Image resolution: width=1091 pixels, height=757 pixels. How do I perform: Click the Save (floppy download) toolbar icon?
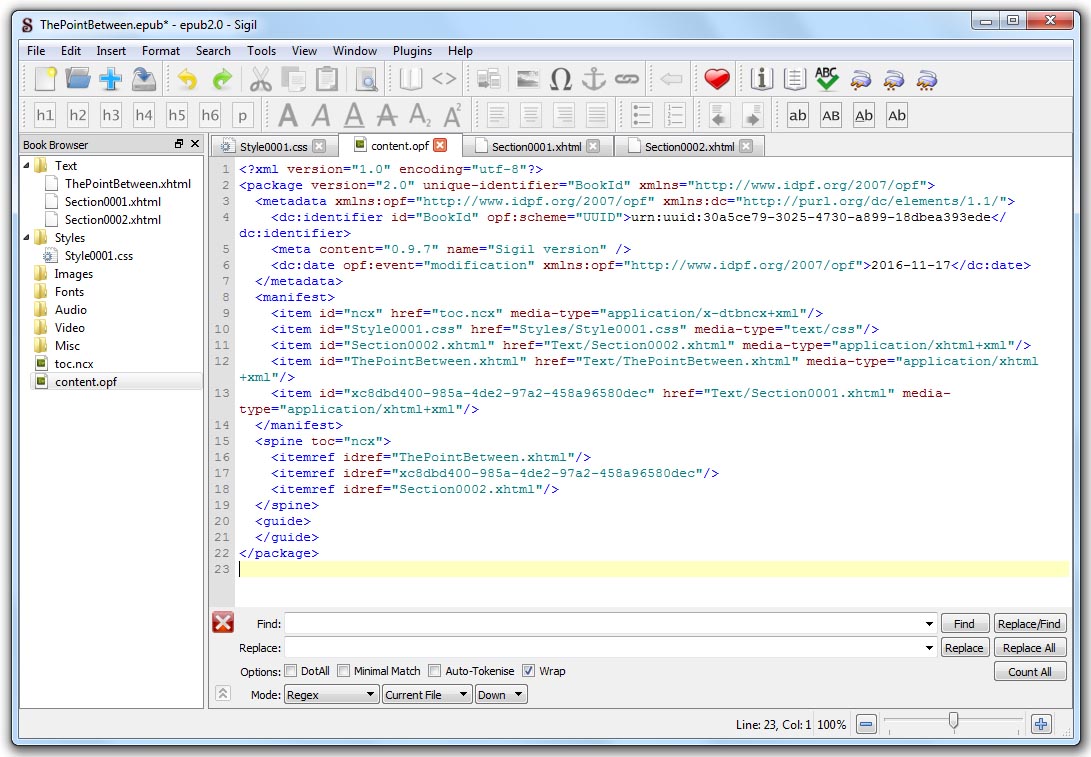click(144, 79)
